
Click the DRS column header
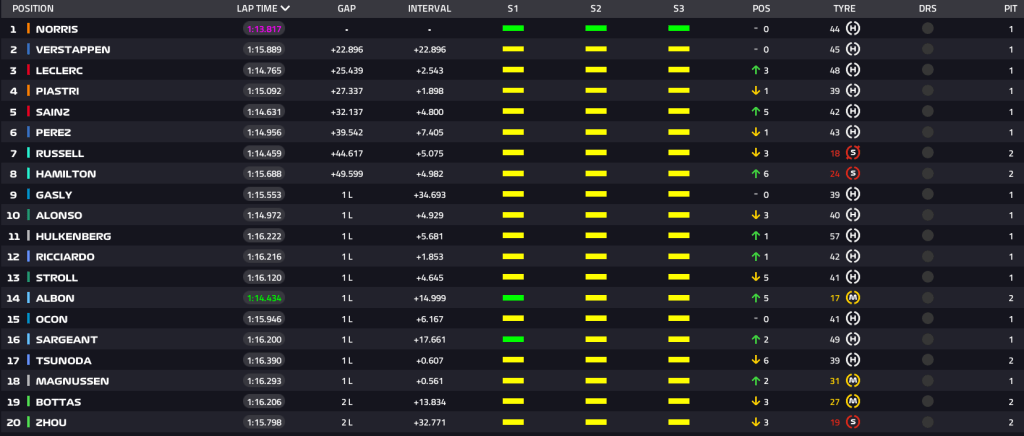(927, 8)
